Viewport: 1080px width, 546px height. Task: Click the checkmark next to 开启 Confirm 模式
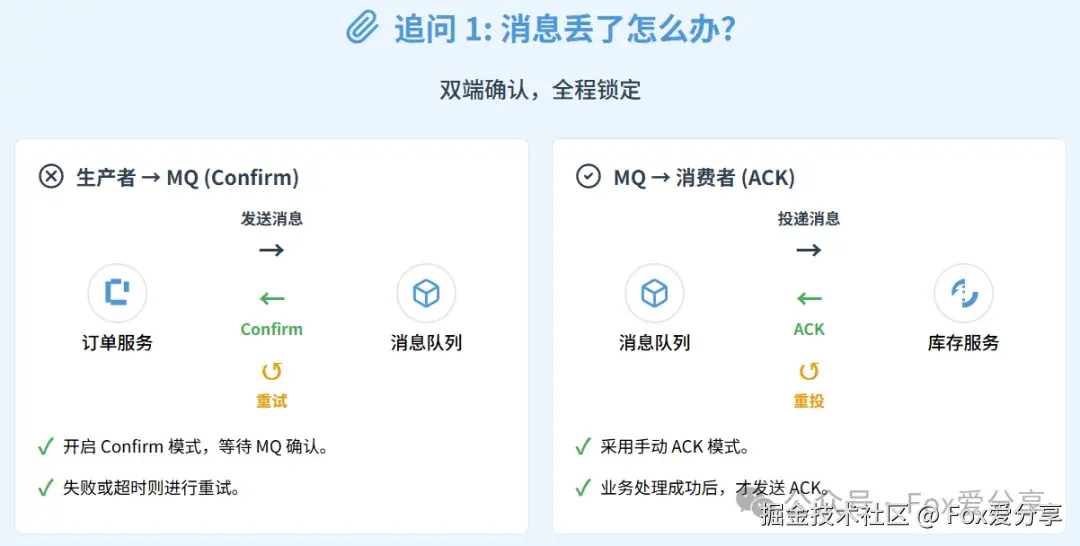[45, 447]
